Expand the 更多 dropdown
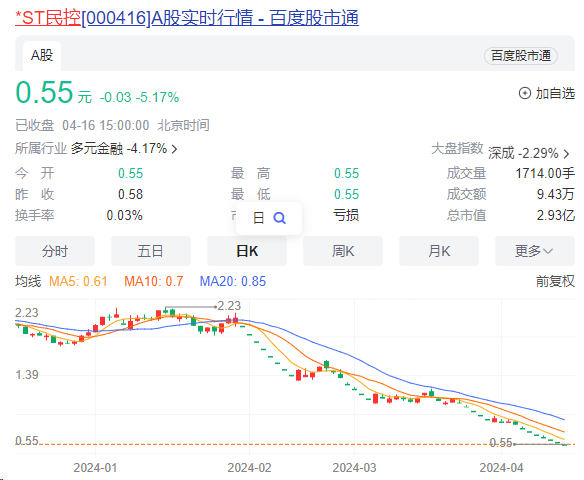 (534, 251)
